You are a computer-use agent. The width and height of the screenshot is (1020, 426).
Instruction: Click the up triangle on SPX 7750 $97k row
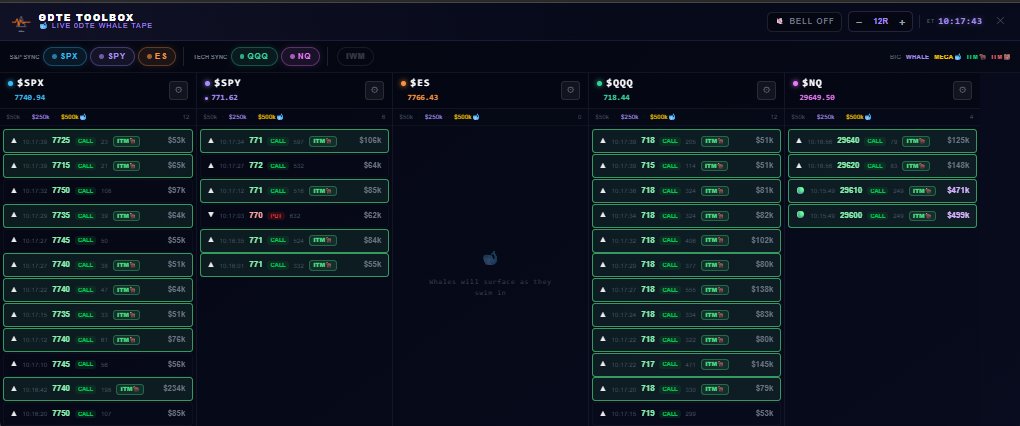point(14,191)
